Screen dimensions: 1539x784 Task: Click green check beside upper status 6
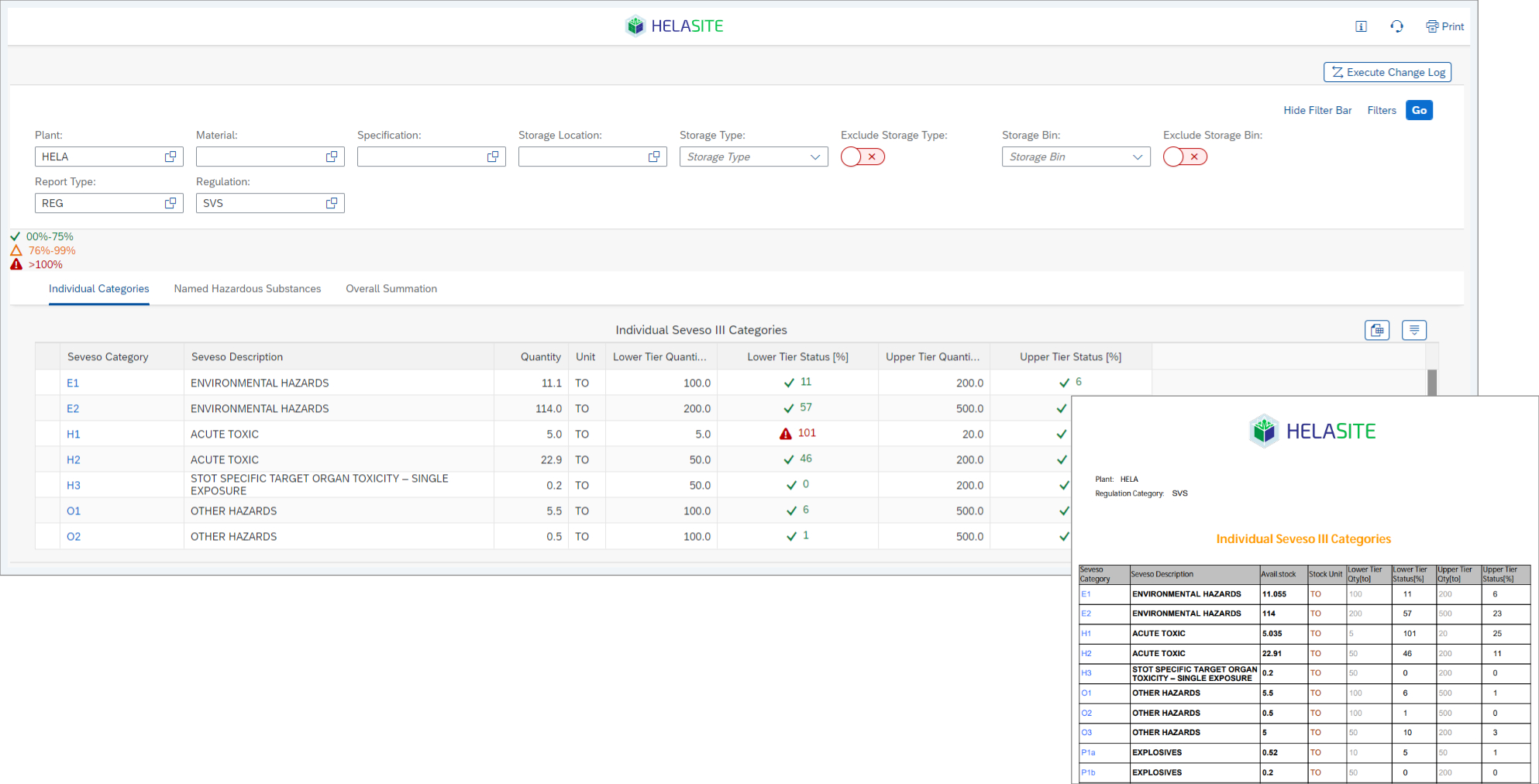(x=1064, y=383)
